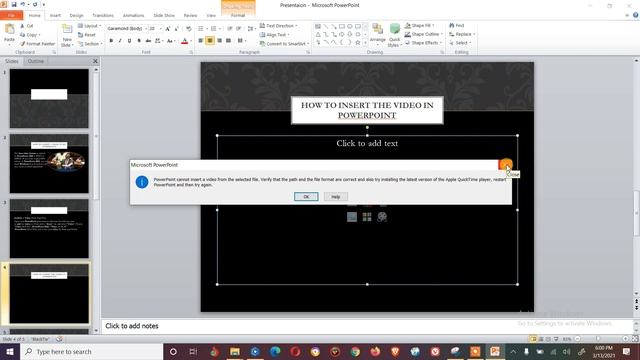Screen dimensions: 640x360
Task: Toggle Bold formatting
Action: click(111, 41)
